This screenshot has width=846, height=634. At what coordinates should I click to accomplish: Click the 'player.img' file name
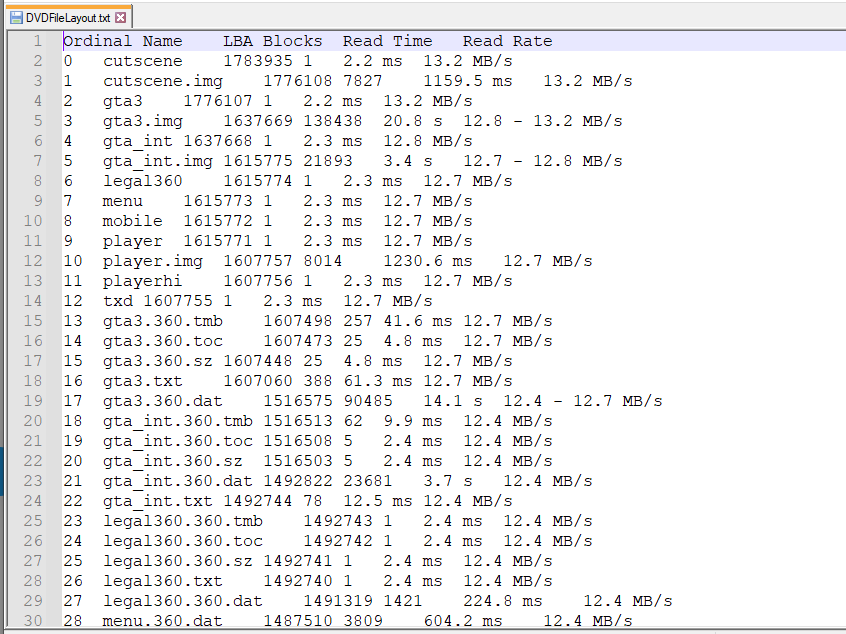pos(153,261)
